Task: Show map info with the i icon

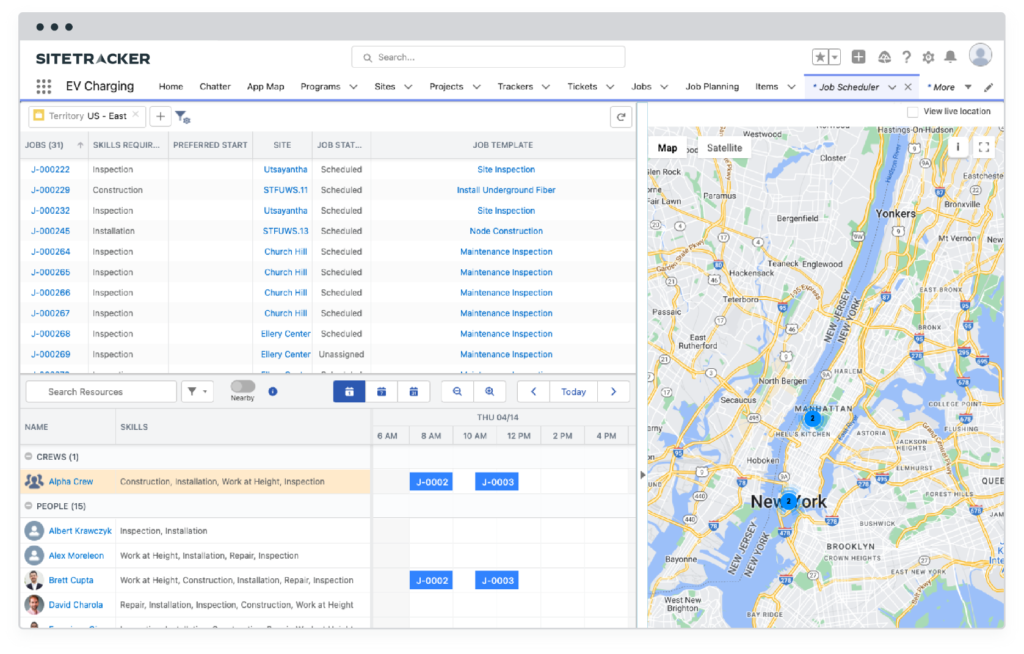Action: [x=957, y=147]
